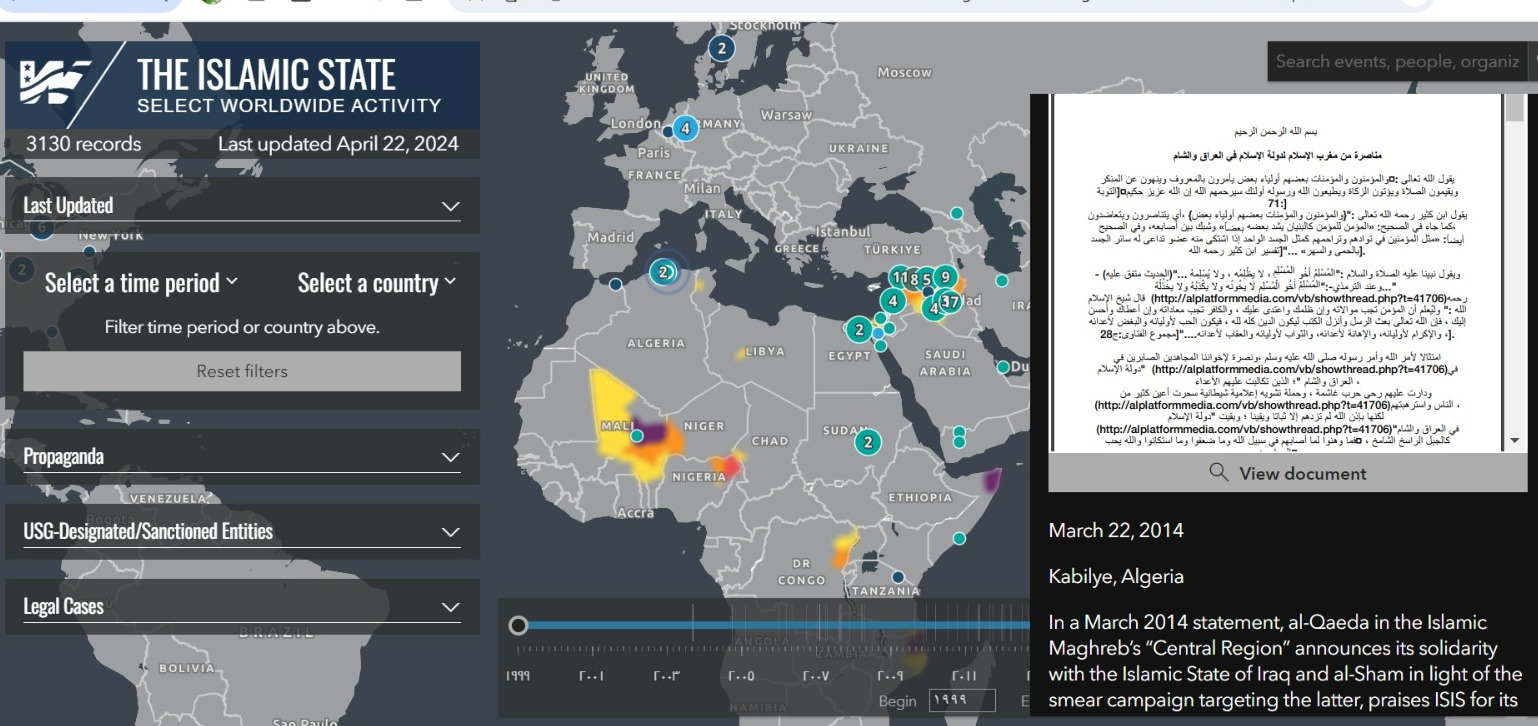Screen dimensions: 1538x726
Task: Open the cluster marker near Stockholm
Action: coord(721,48)
